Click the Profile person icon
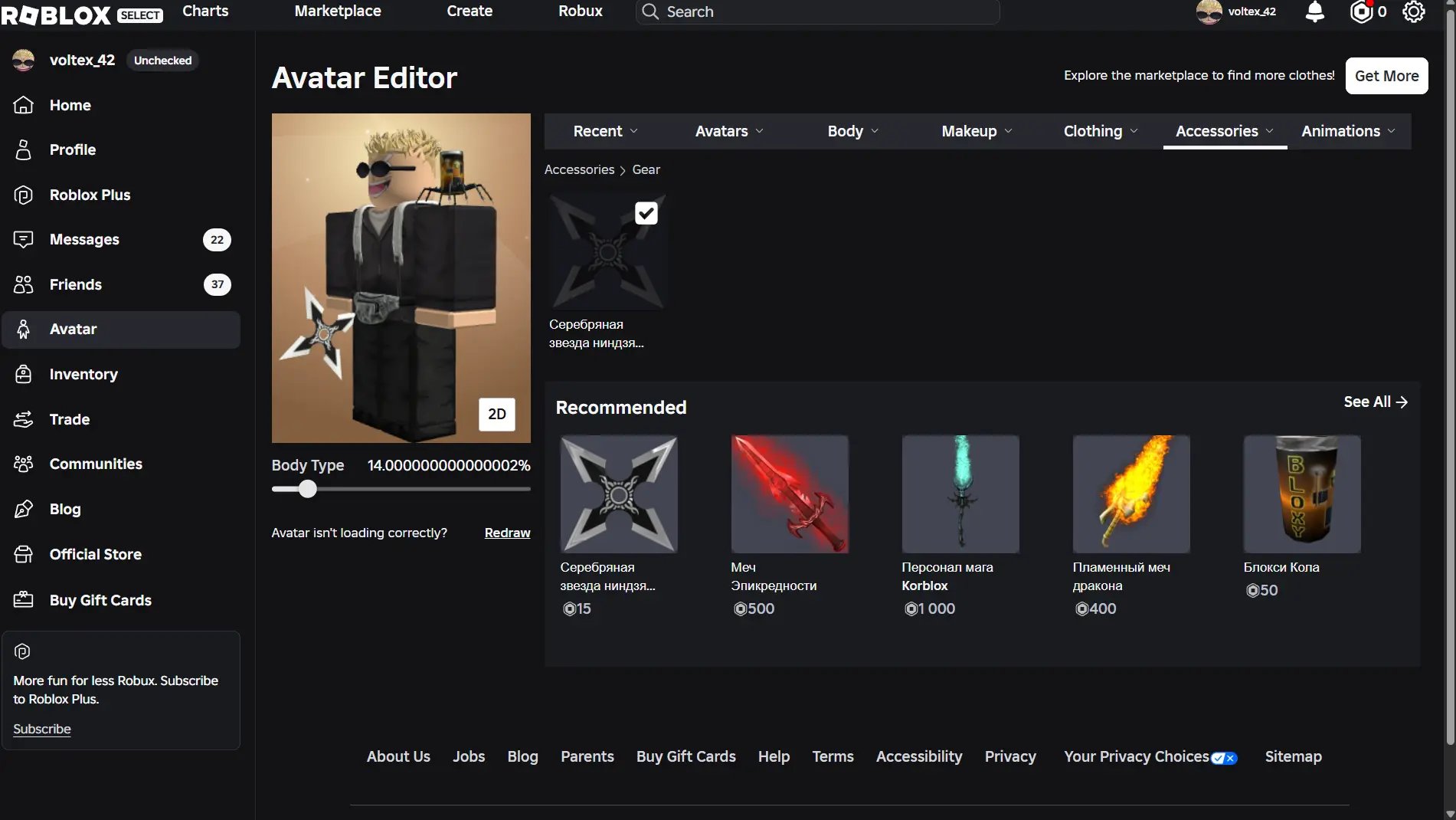The height and width of the screenshot is (820, 1456). pos(24,149)
